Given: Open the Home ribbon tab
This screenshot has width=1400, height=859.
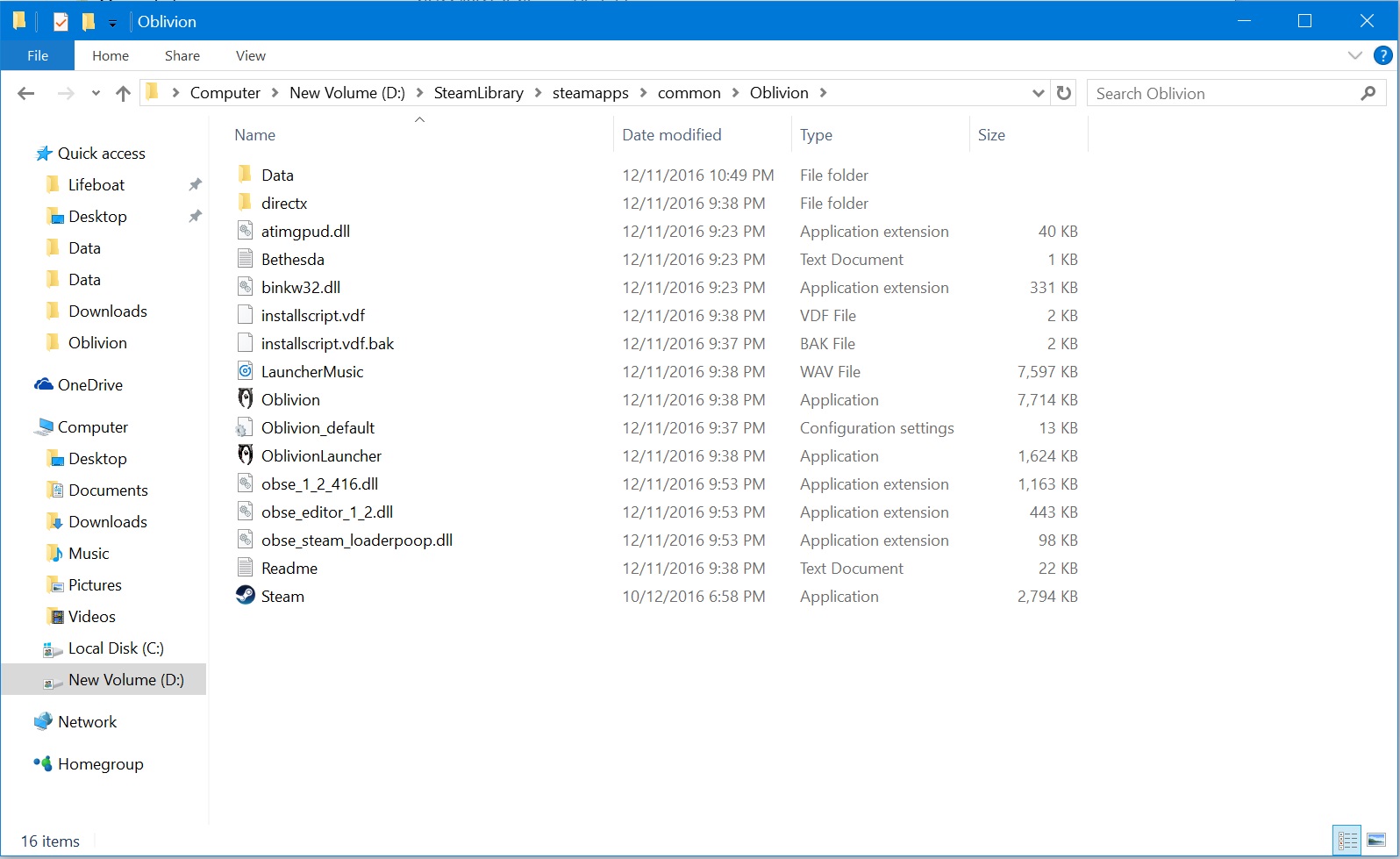Looking at the screenshot, I should [x=111, y=55].
